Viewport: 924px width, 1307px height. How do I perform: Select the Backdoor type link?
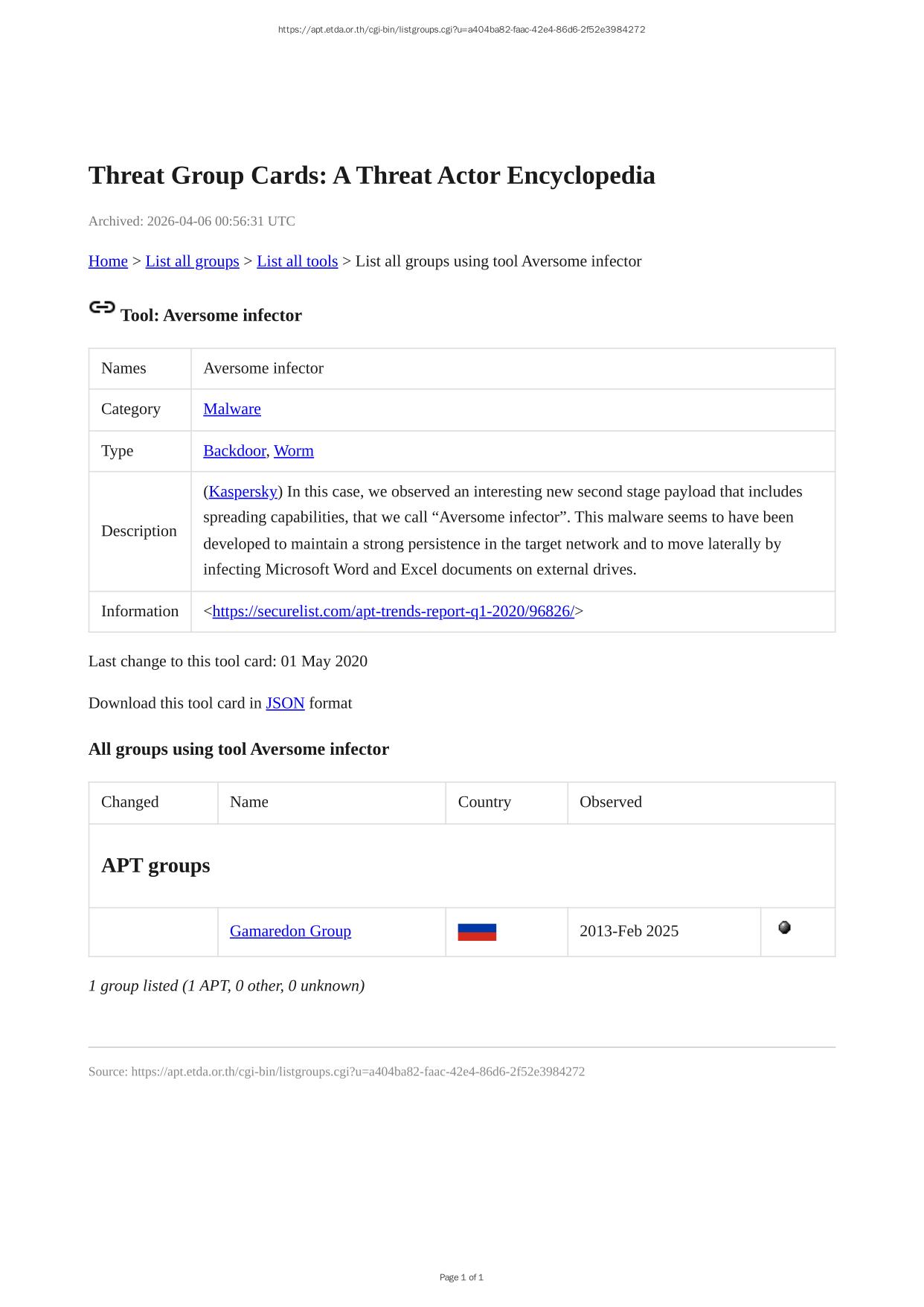tap(234, 451)
